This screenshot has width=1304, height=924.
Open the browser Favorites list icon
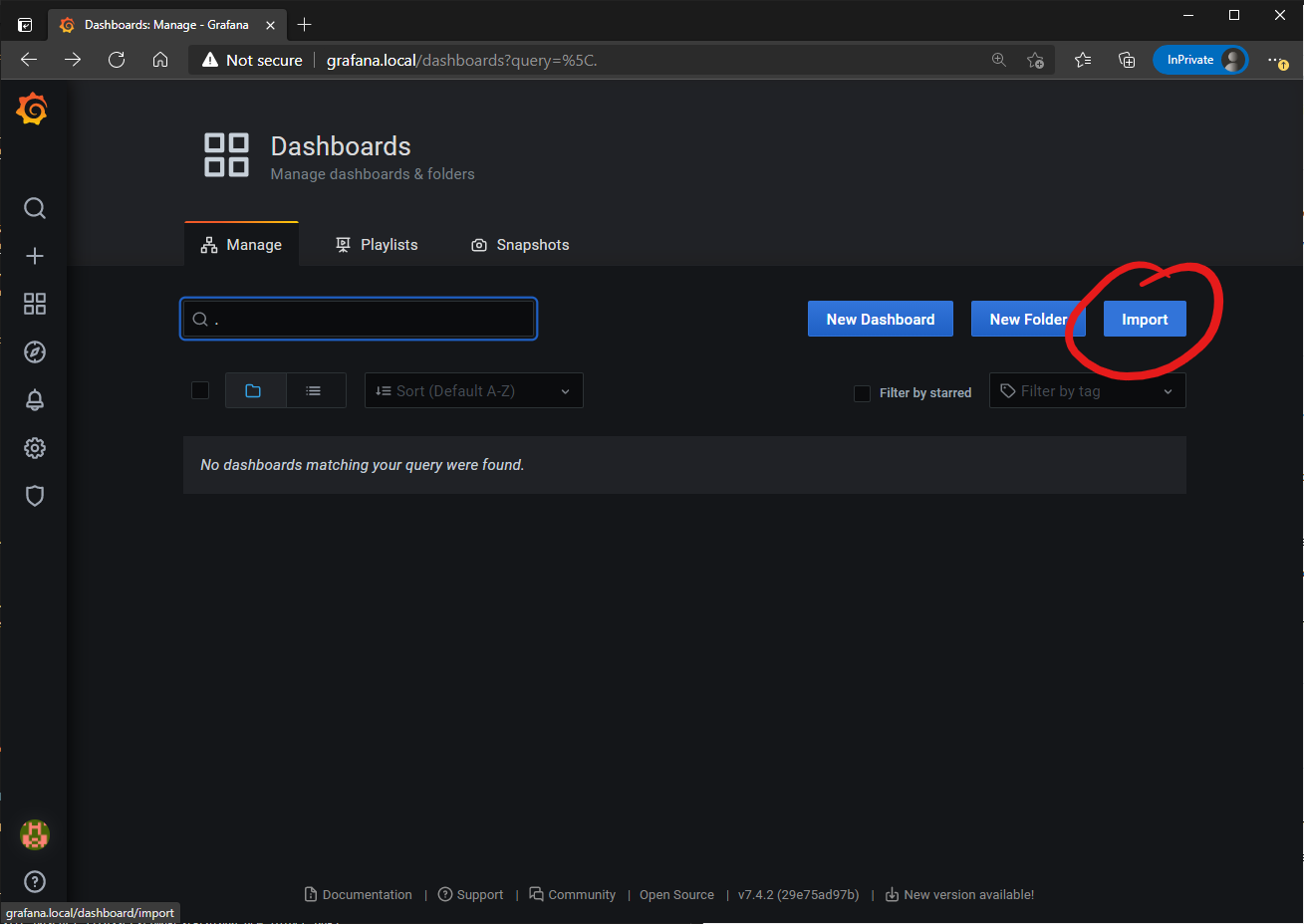[1083, 60]
